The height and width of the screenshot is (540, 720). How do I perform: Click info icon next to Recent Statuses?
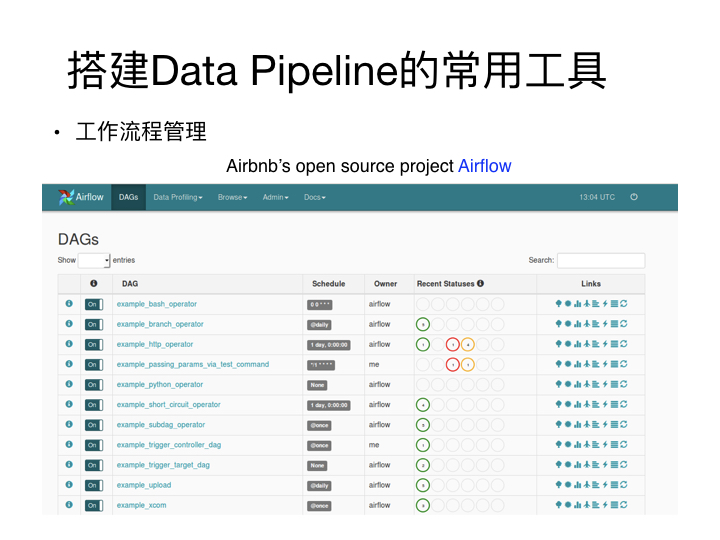pyautogui.click(x=480, y=284)
